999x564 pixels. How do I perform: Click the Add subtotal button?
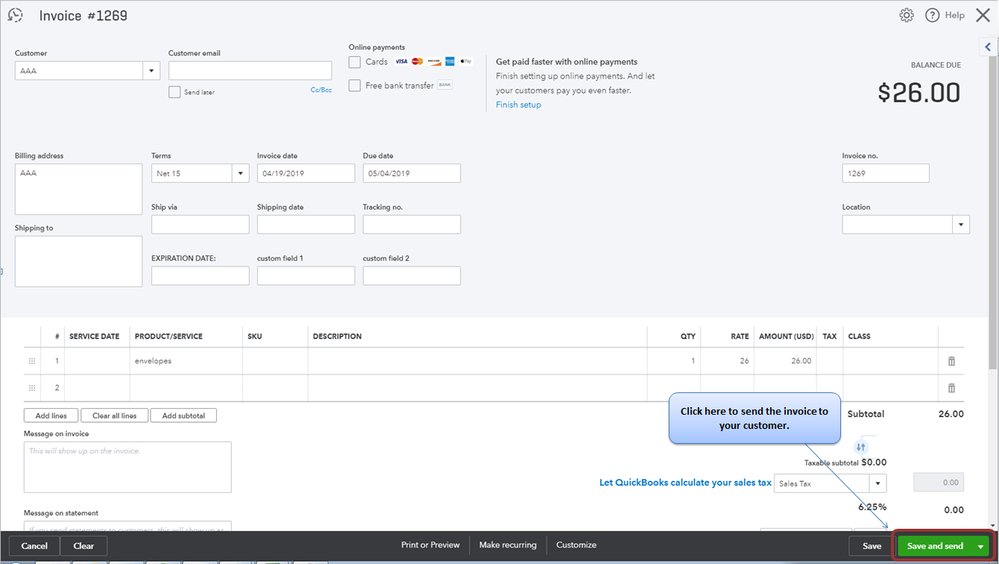coord(183,416)
